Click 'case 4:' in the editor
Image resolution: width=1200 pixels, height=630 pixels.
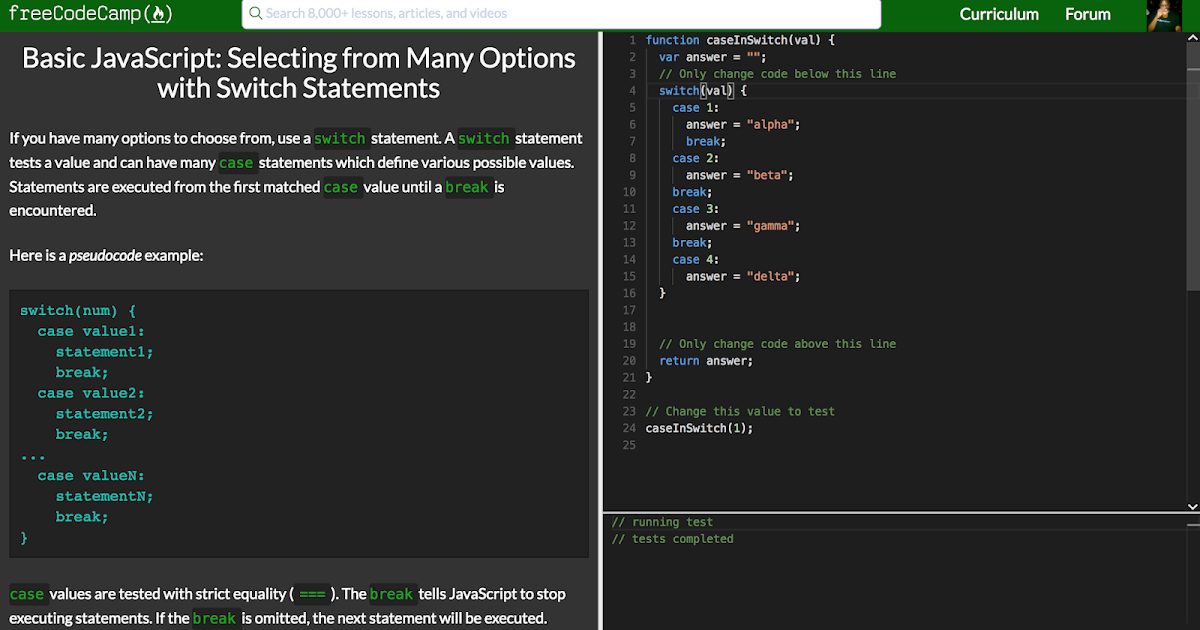click(696, 260)
